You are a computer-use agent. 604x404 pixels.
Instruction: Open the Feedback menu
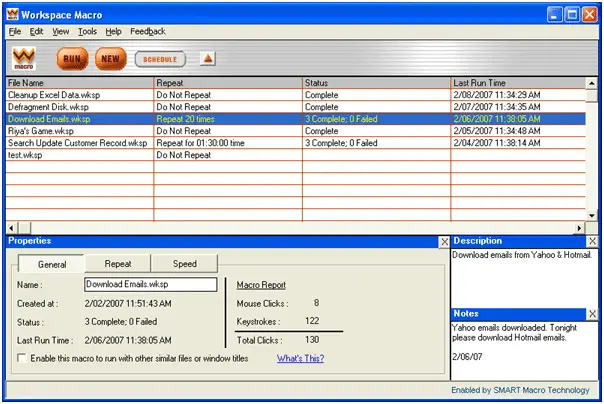[x=148, y=32]
